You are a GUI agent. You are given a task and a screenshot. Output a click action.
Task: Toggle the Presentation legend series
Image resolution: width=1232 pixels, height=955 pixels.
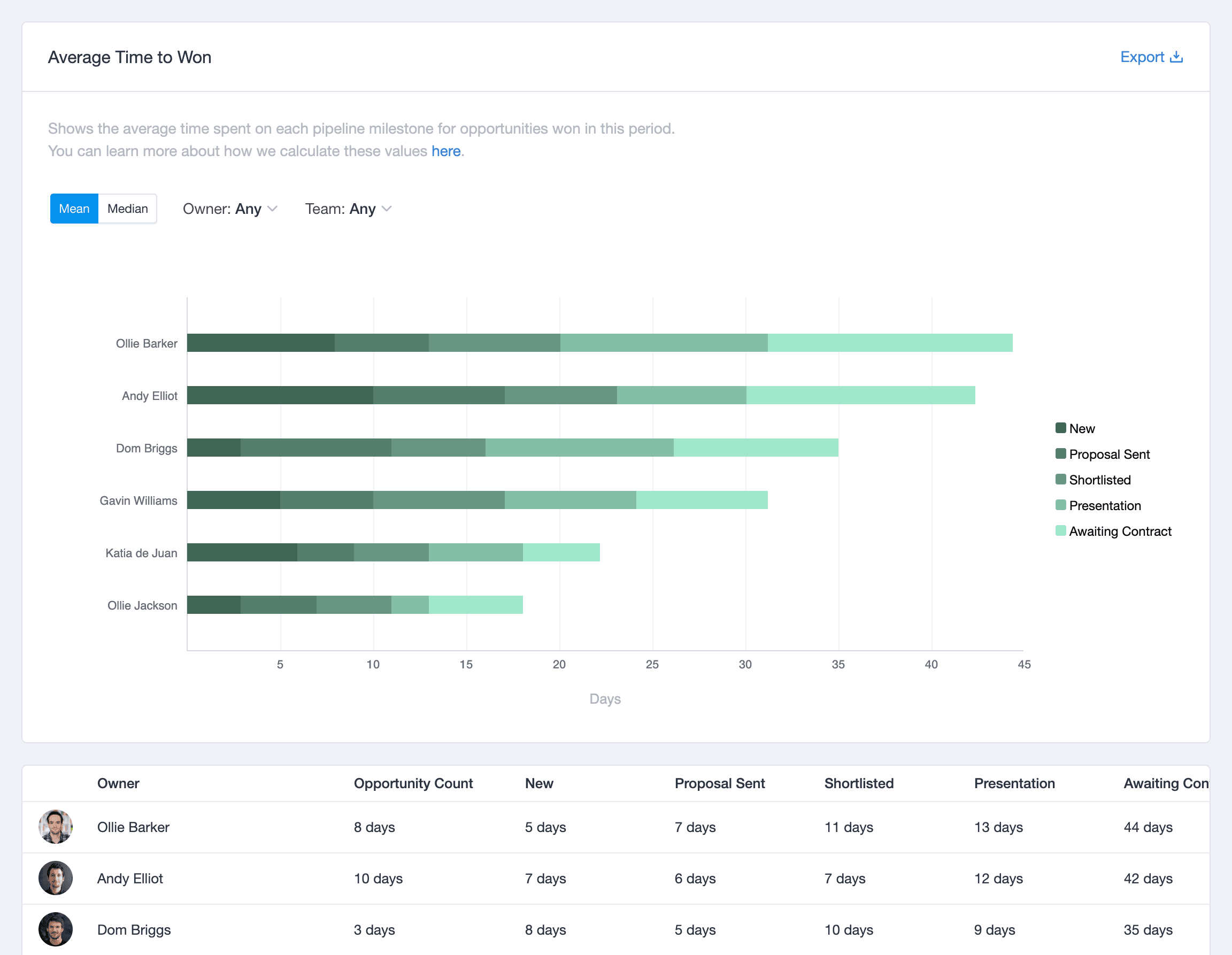(x=1098, y=505)
